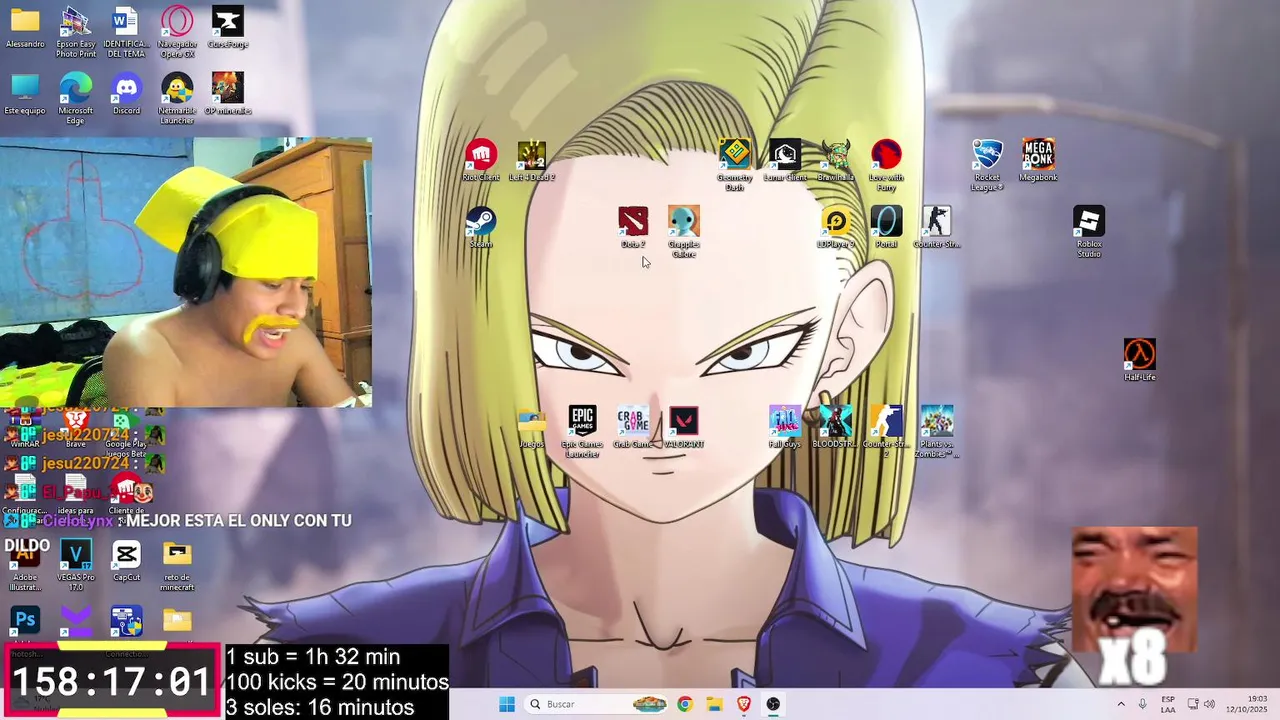Launch the Brawlhalla shortcut

[836, 160]
